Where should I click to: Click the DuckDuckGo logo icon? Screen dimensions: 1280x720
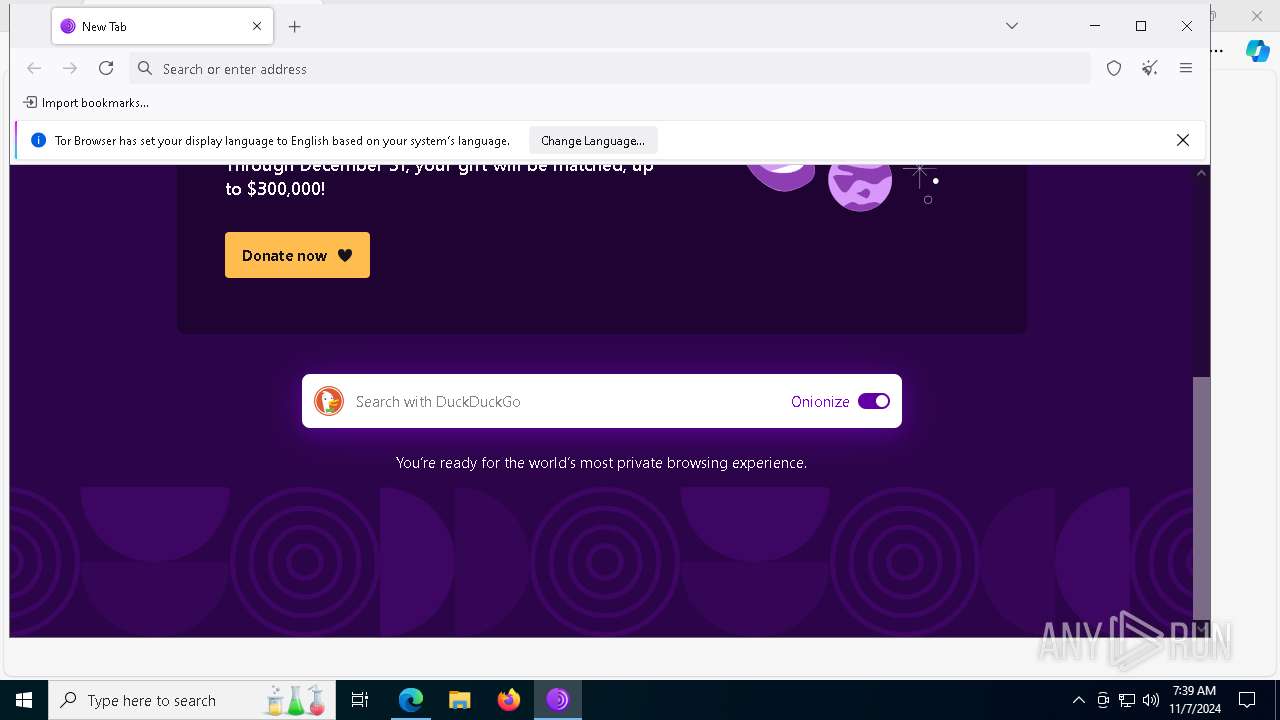(x=329, y=401)
